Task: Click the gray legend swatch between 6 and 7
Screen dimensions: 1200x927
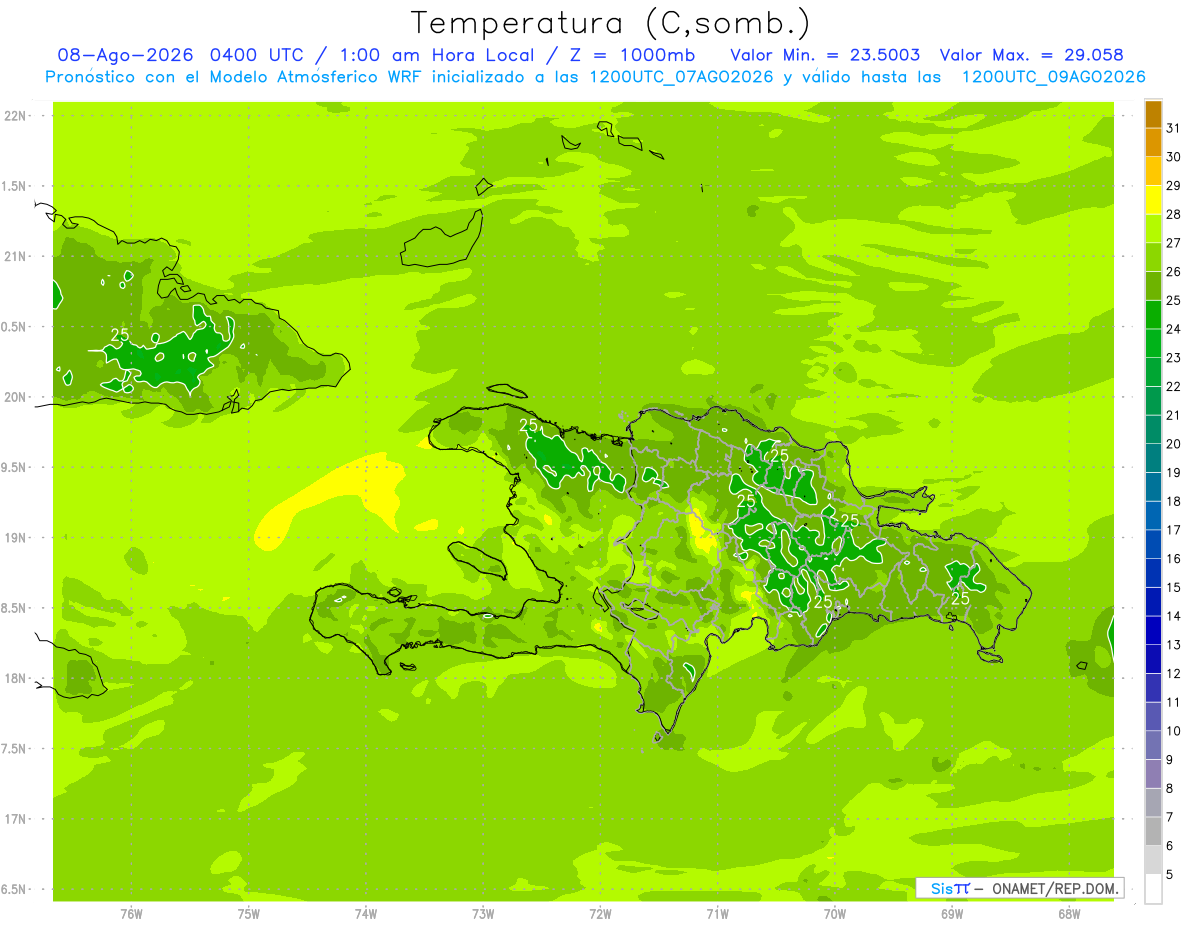Action: click(1153, 831)
